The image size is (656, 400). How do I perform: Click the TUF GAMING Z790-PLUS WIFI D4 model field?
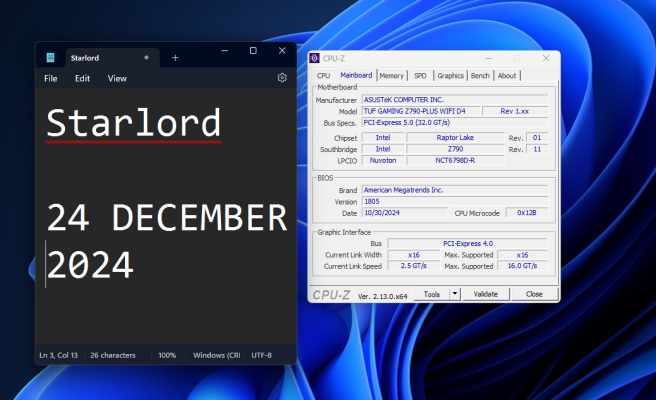pos(421,111)
